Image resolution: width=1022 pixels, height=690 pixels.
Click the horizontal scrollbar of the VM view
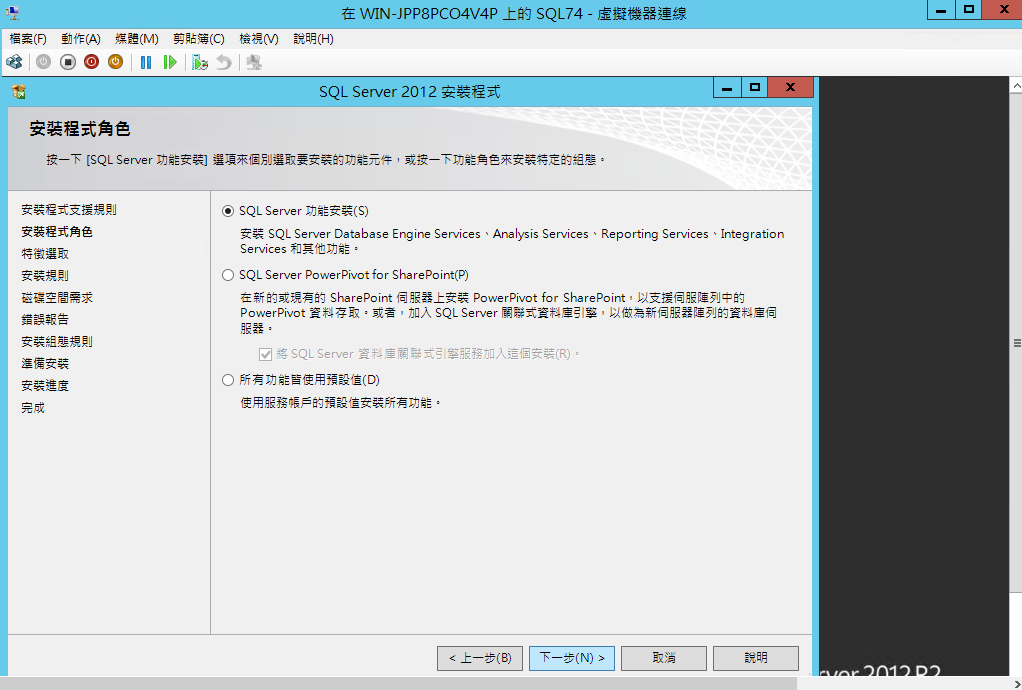[x=398, y=683]
